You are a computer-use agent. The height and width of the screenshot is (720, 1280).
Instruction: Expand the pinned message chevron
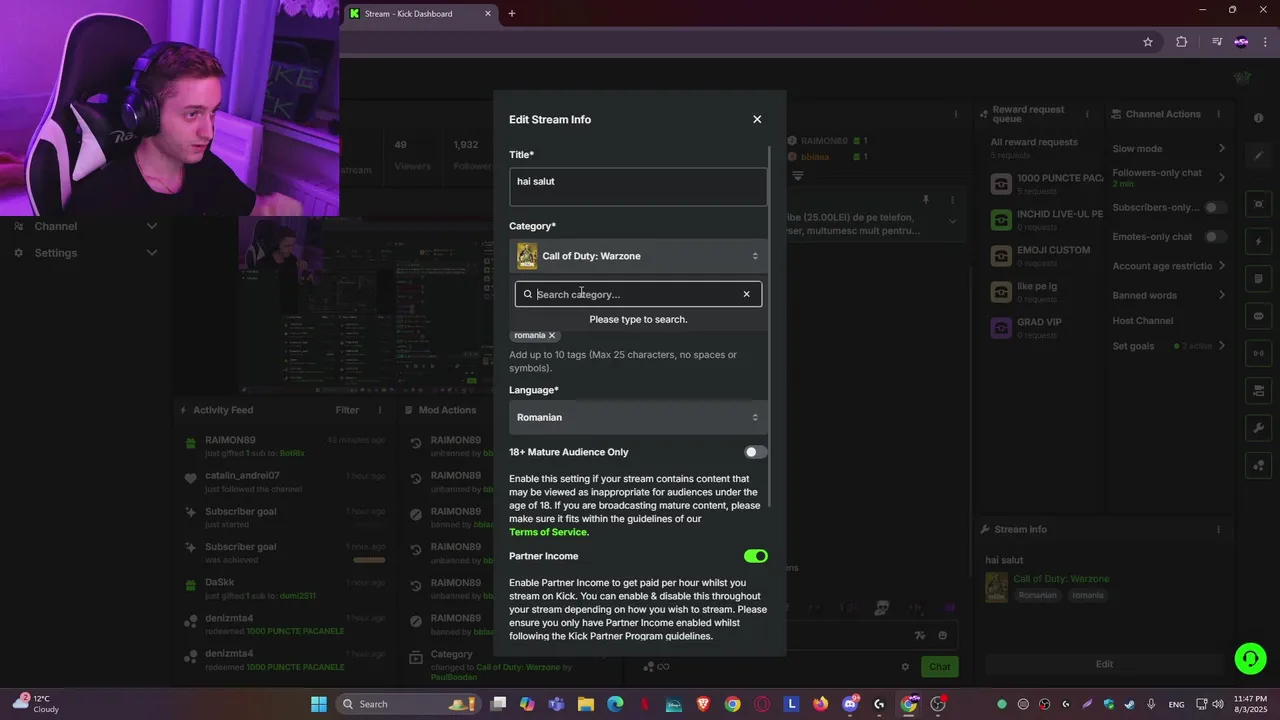point(952,221)
